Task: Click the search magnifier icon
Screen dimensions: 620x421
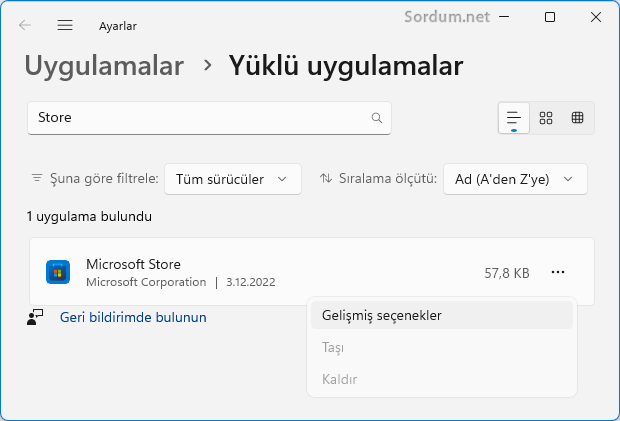Action: [377, 118]
